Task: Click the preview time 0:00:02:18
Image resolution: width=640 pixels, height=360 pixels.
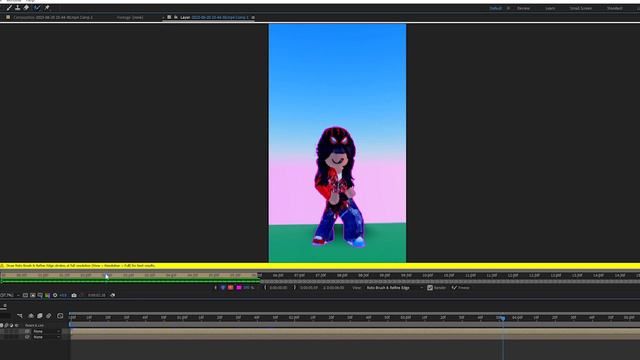Action: (x=97, y=295)
